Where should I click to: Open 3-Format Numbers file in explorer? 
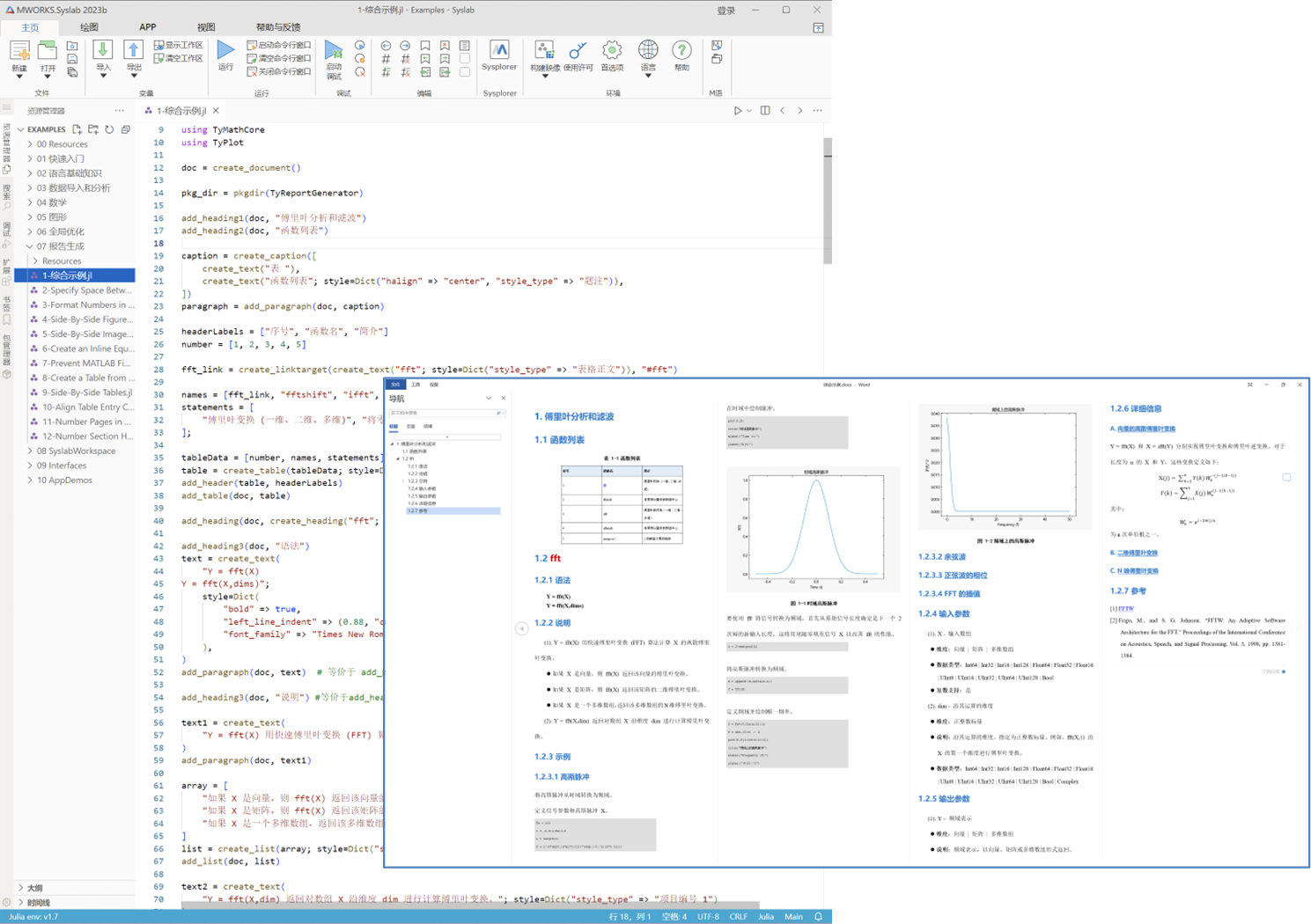pyautogui.click(x=88, y=304)
